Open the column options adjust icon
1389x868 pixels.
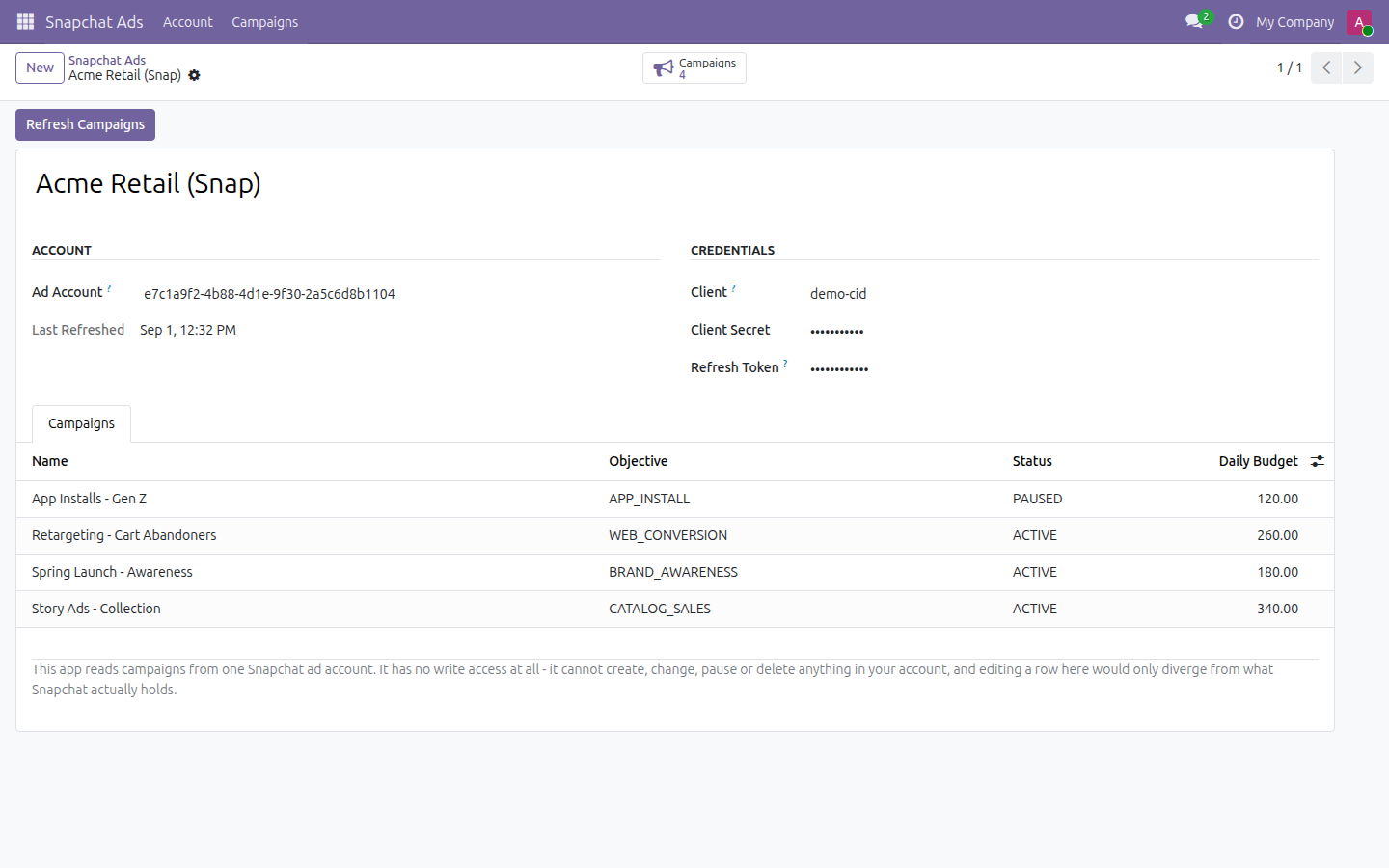pyautogui.click(x=1318, y=461)
